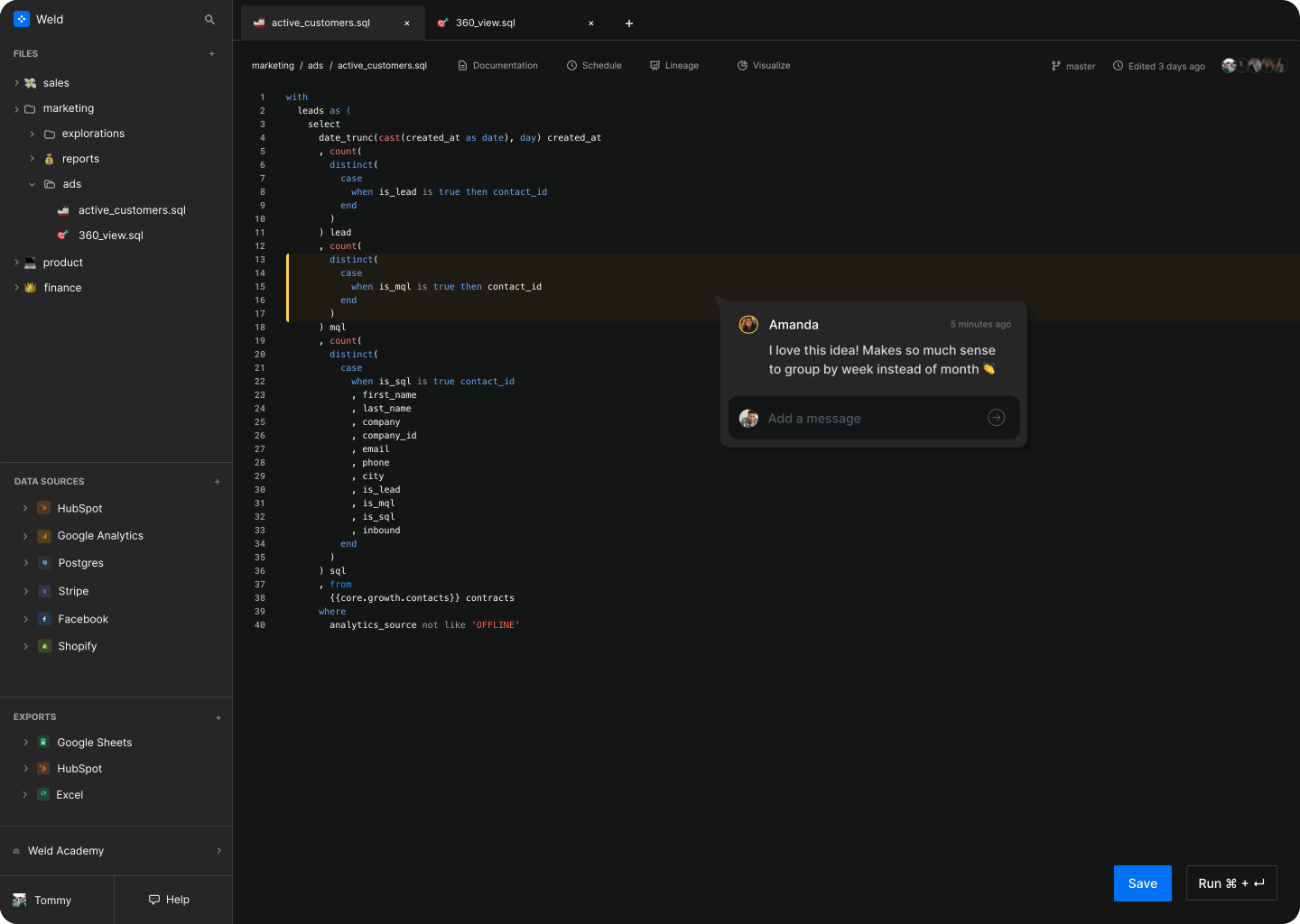This screenshot has height=924, width=1300.
Task: Add a new file with Files plus icon
Action: [212, 54]
